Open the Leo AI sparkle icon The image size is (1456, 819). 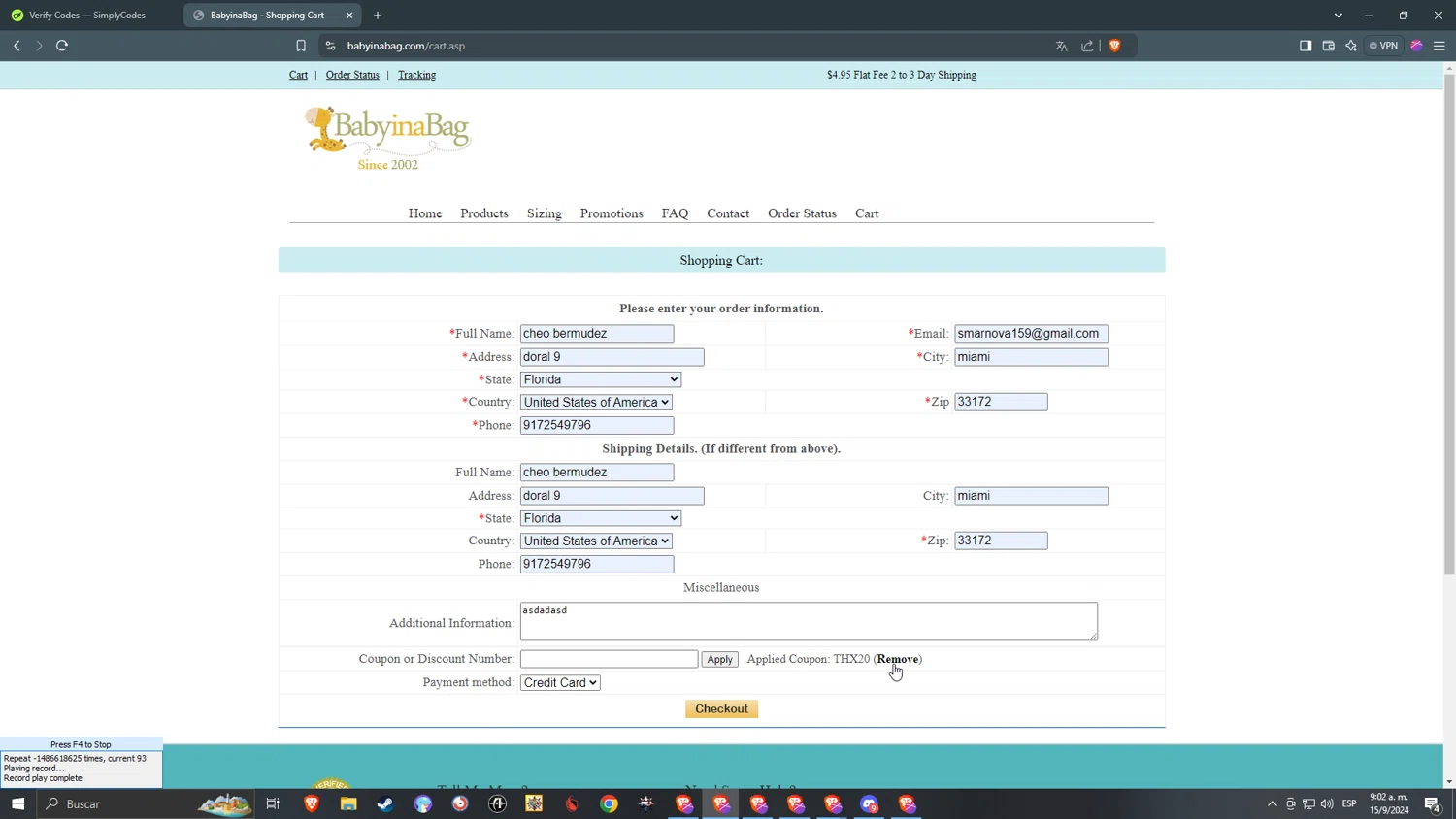1351,46
